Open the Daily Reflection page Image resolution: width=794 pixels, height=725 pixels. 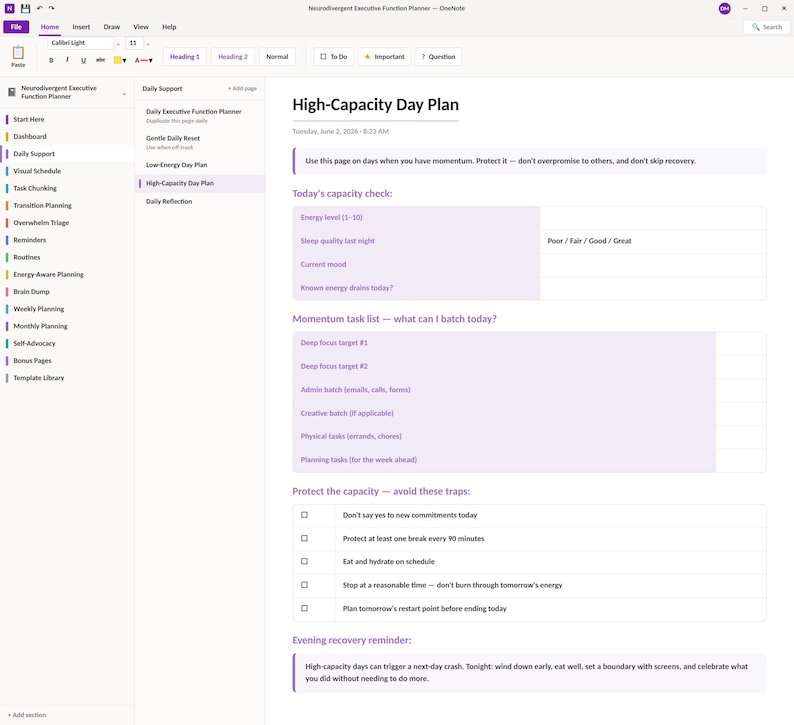200,202
